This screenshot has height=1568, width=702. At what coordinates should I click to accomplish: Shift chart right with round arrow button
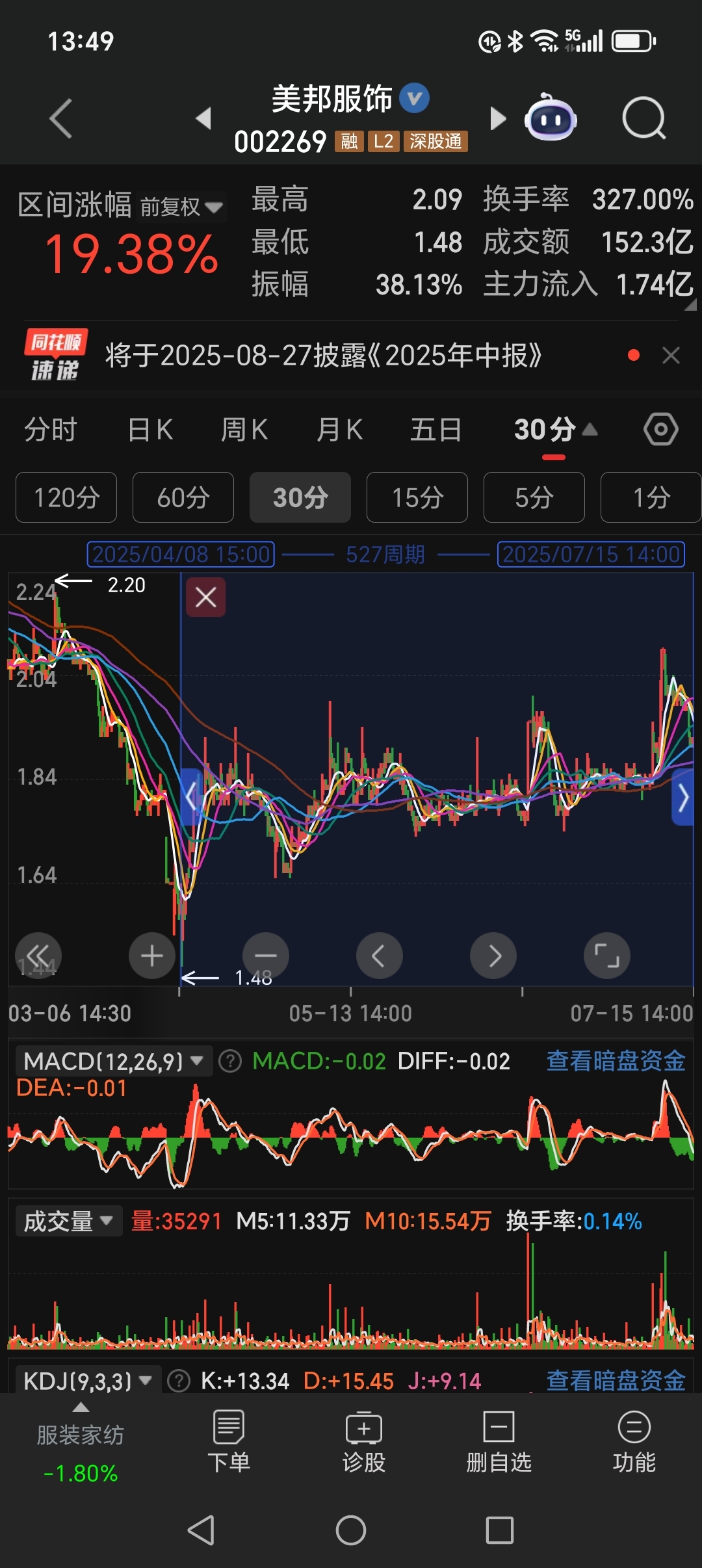click(493, 956)
